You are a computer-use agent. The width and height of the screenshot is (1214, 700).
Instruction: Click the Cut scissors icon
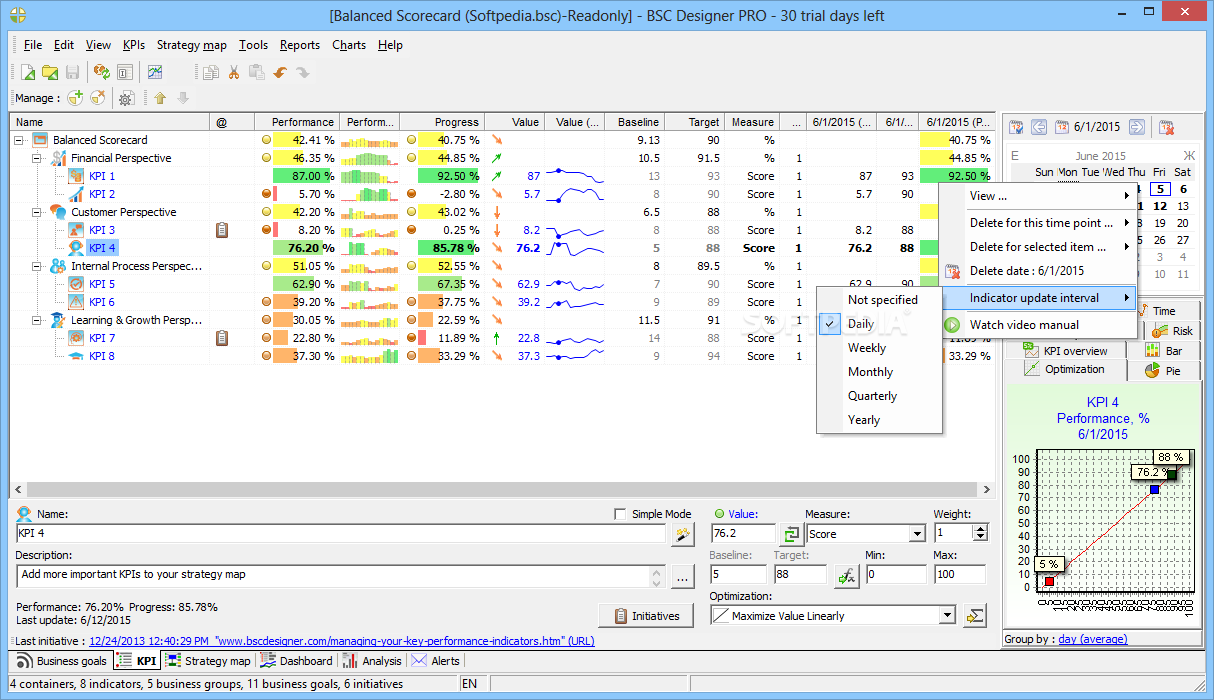point(234,72)
